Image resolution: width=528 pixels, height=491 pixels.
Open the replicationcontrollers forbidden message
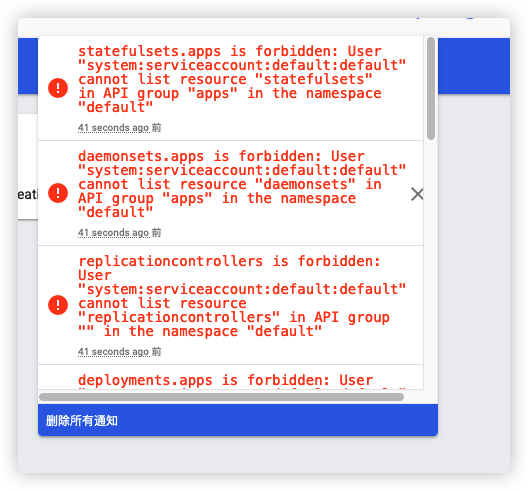242,296
